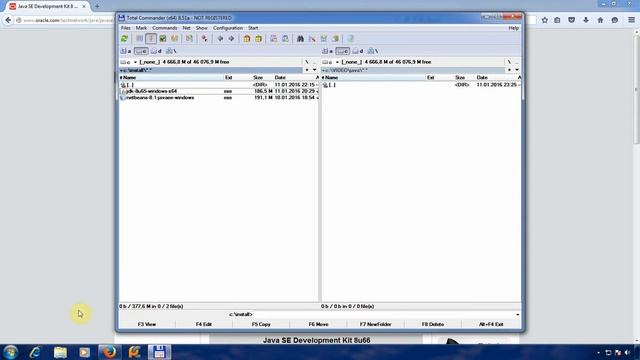Image resolution: width=640 pixels, height=360 pixels.
Task: Click the FTP connect icon
Action: click(x=273, y=39)
